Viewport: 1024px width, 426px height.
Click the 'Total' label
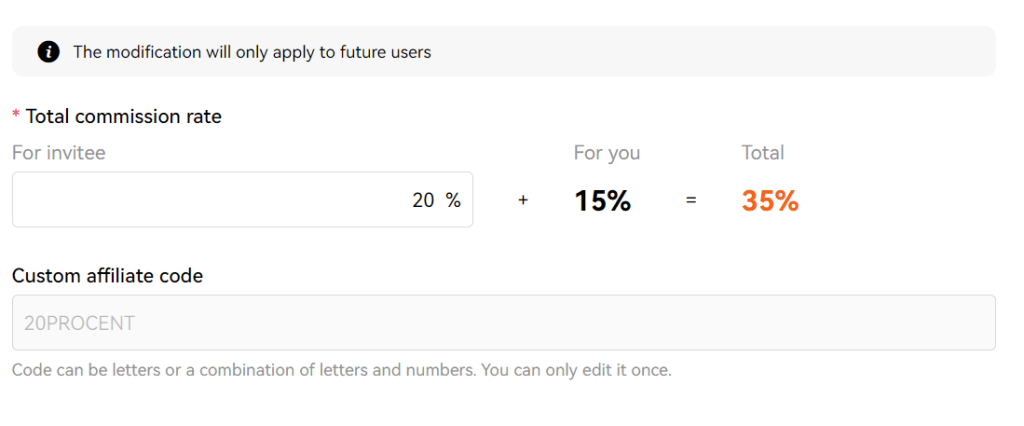point(763,153)
